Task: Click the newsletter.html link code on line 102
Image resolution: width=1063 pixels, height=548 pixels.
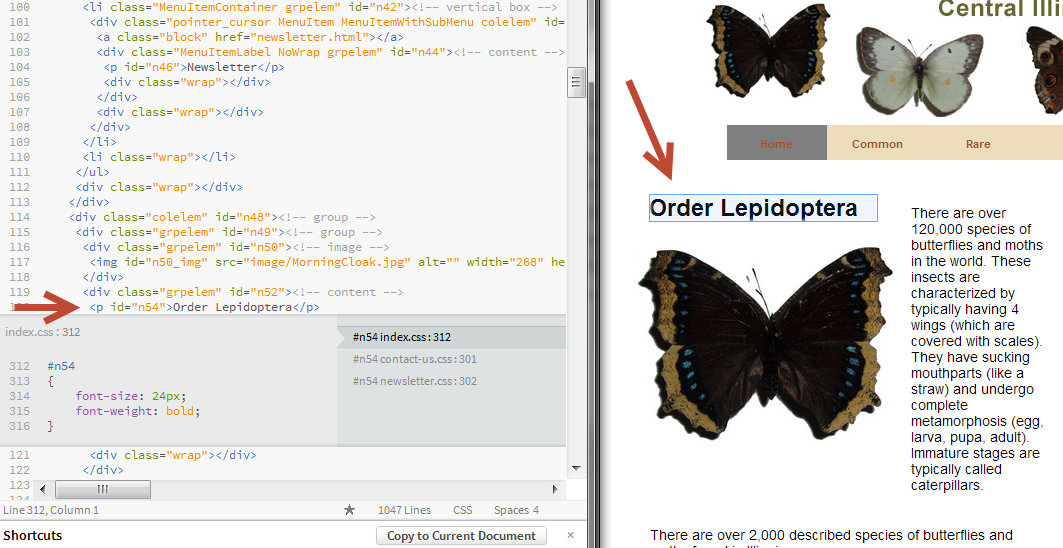Action: click(x=250, y=37)
